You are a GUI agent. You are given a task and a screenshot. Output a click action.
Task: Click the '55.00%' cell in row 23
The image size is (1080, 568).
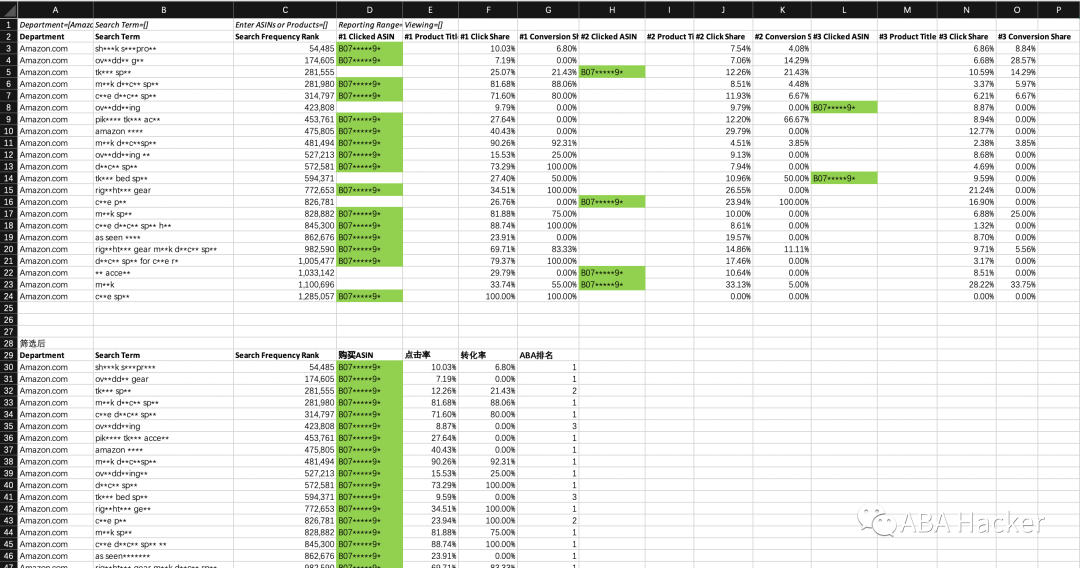pyautogui.click(x=548, y=284)
